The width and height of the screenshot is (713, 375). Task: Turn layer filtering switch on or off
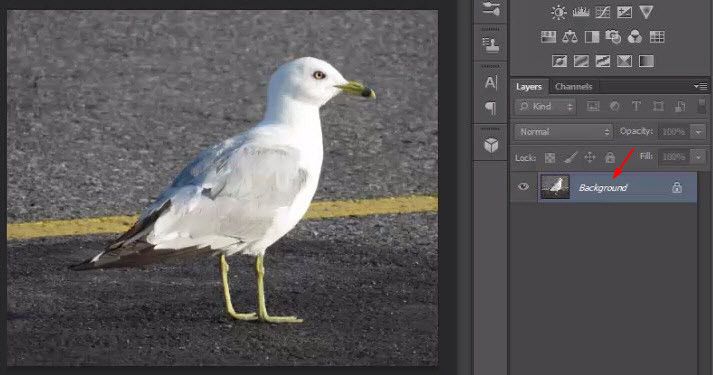(702, 106)
